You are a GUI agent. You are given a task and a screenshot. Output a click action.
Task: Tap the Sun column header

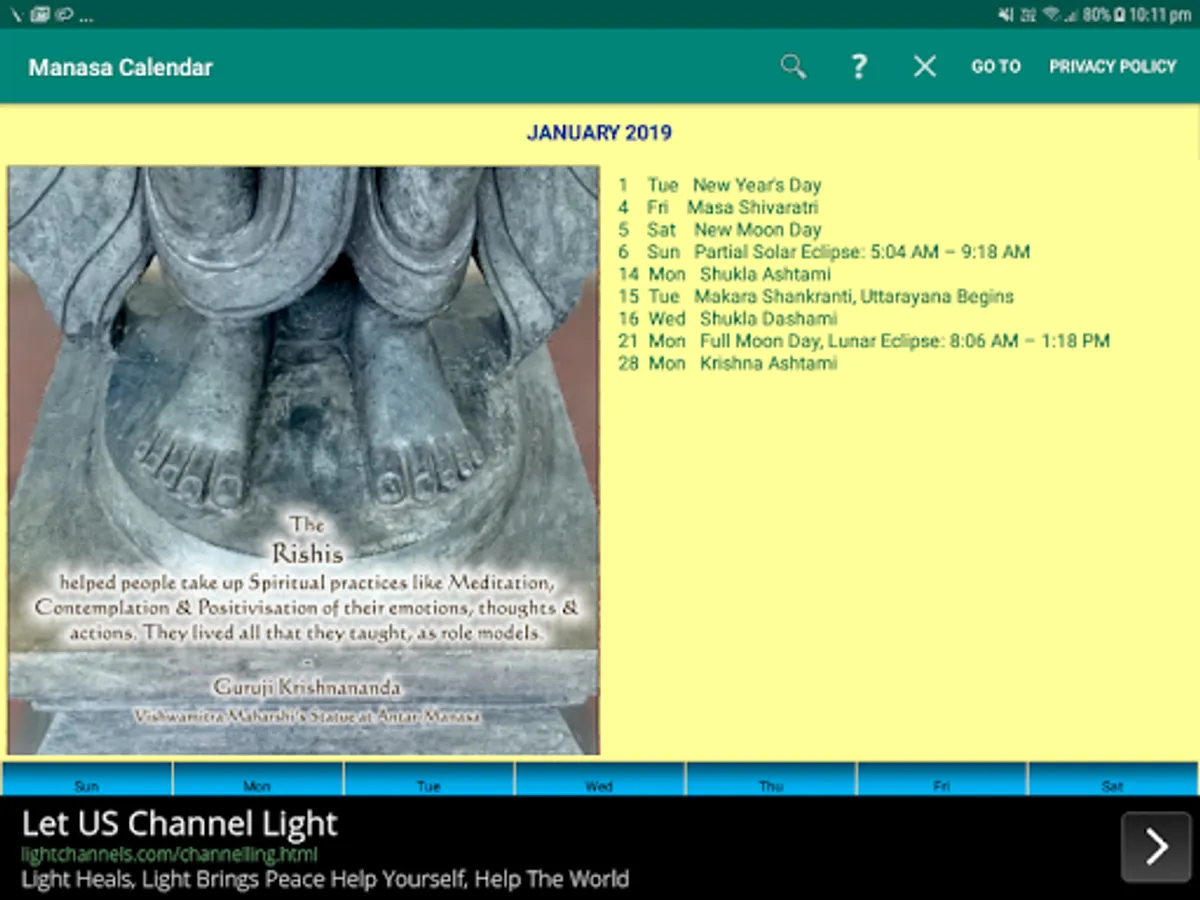(x=87, y=779)
